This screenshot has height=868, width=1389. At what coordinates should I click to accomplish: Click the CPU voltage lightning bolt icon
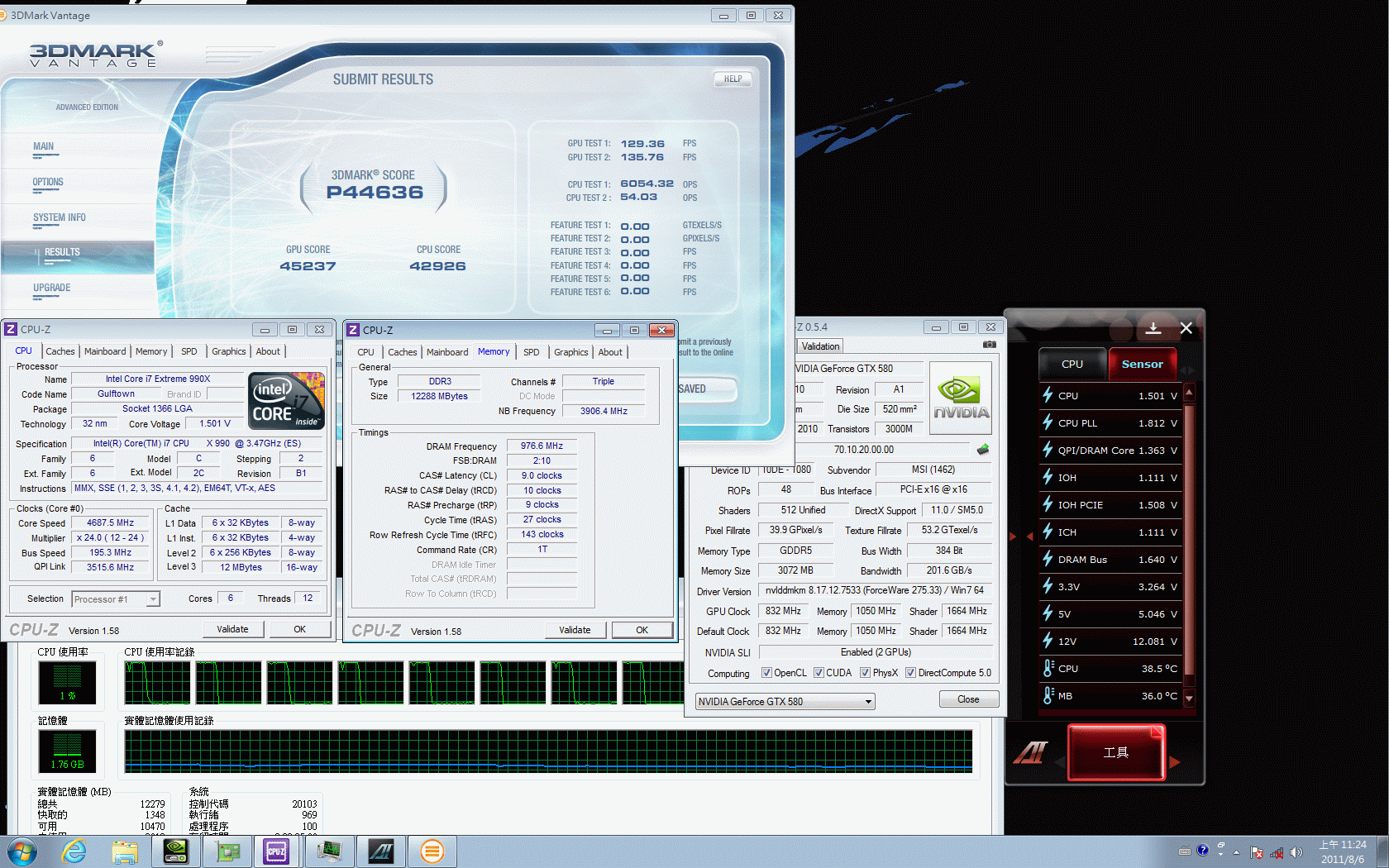[1048, 395]
